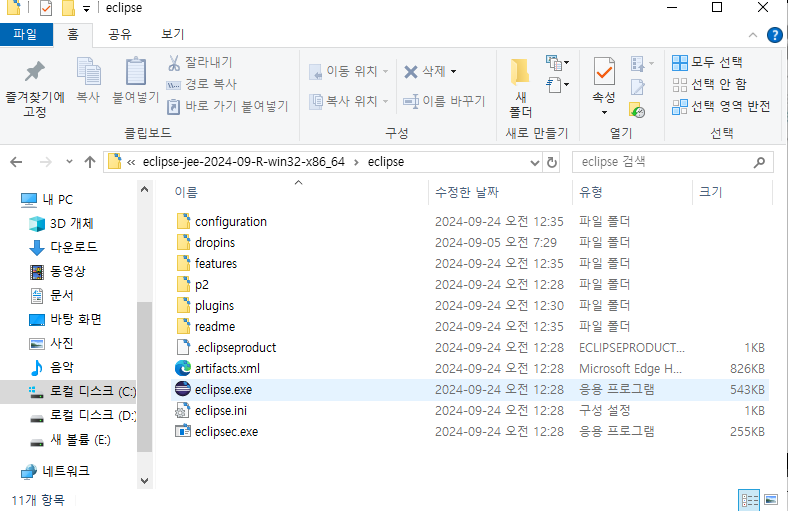Switch to large icons view in status bar
The width and height of the screenshot is (788, 511).
click(771, 499)
